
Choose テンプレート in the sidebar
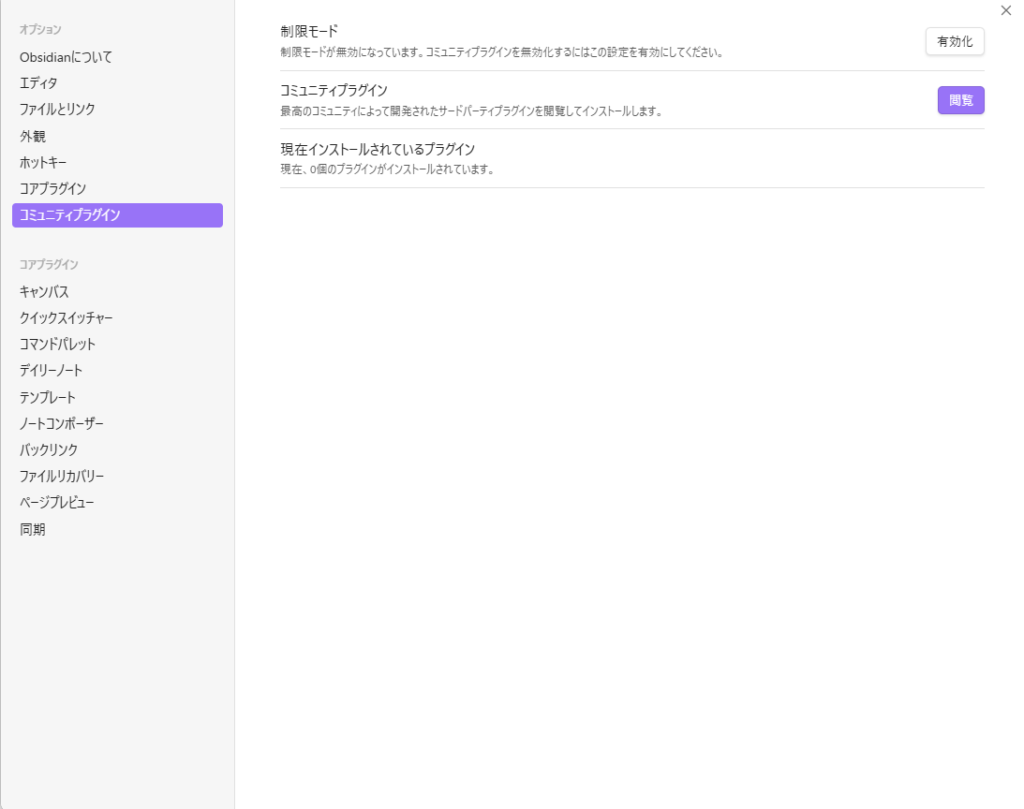[x=48, y=397]
